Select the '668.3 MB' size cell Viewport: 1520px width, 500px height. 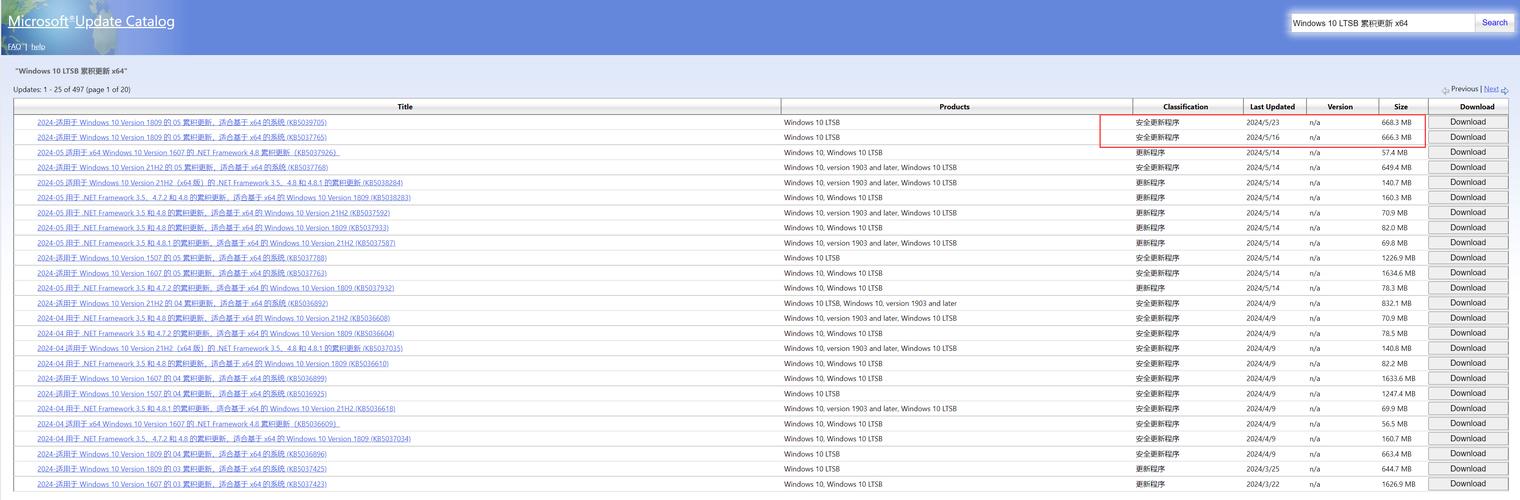(x=1396, y=122)
